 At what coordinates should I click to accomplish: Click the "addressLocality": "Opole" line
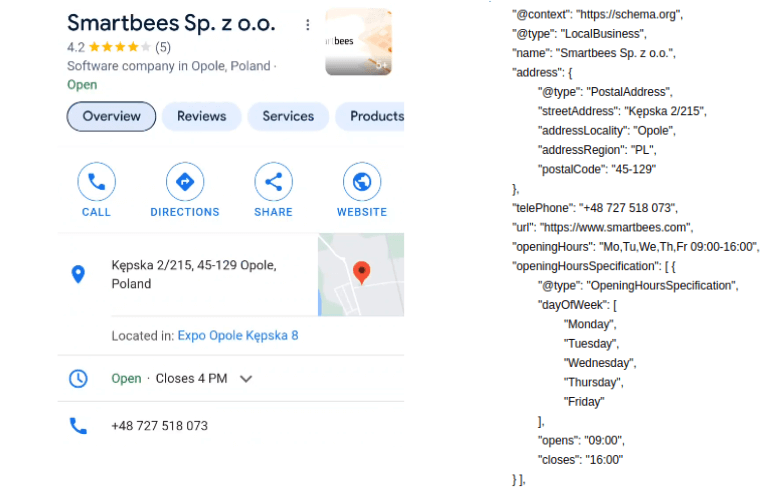tap(607, 131)
